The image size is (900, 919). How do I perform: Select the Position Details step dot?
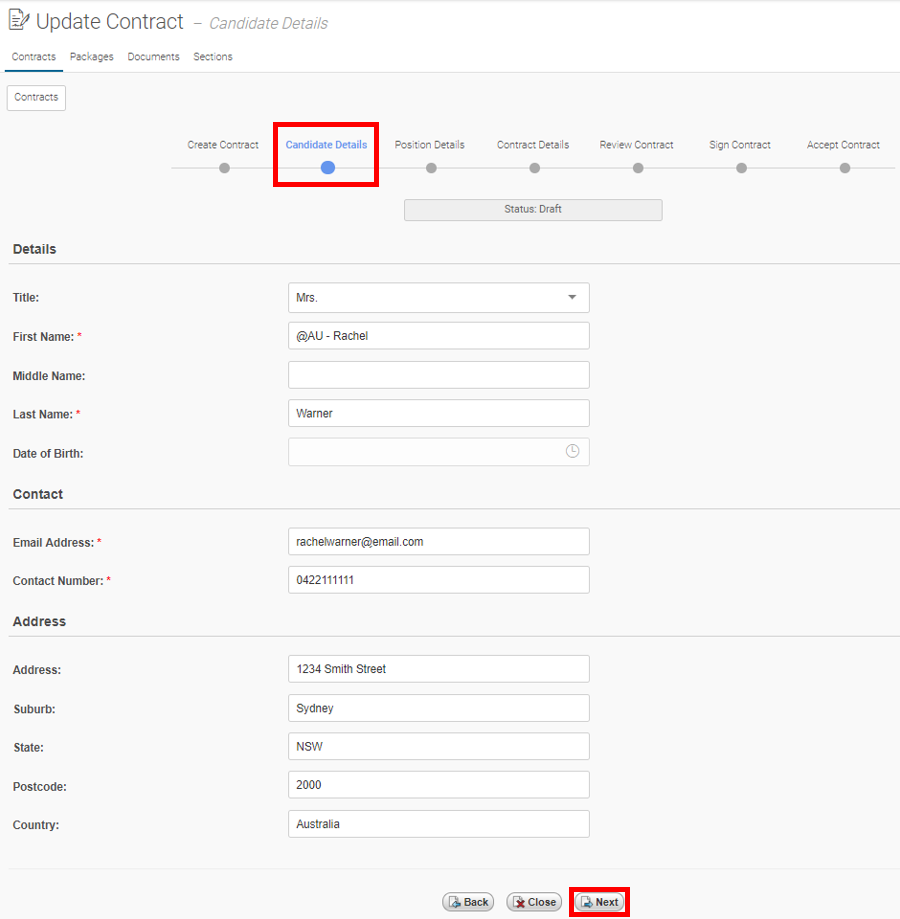coord(431,168)
